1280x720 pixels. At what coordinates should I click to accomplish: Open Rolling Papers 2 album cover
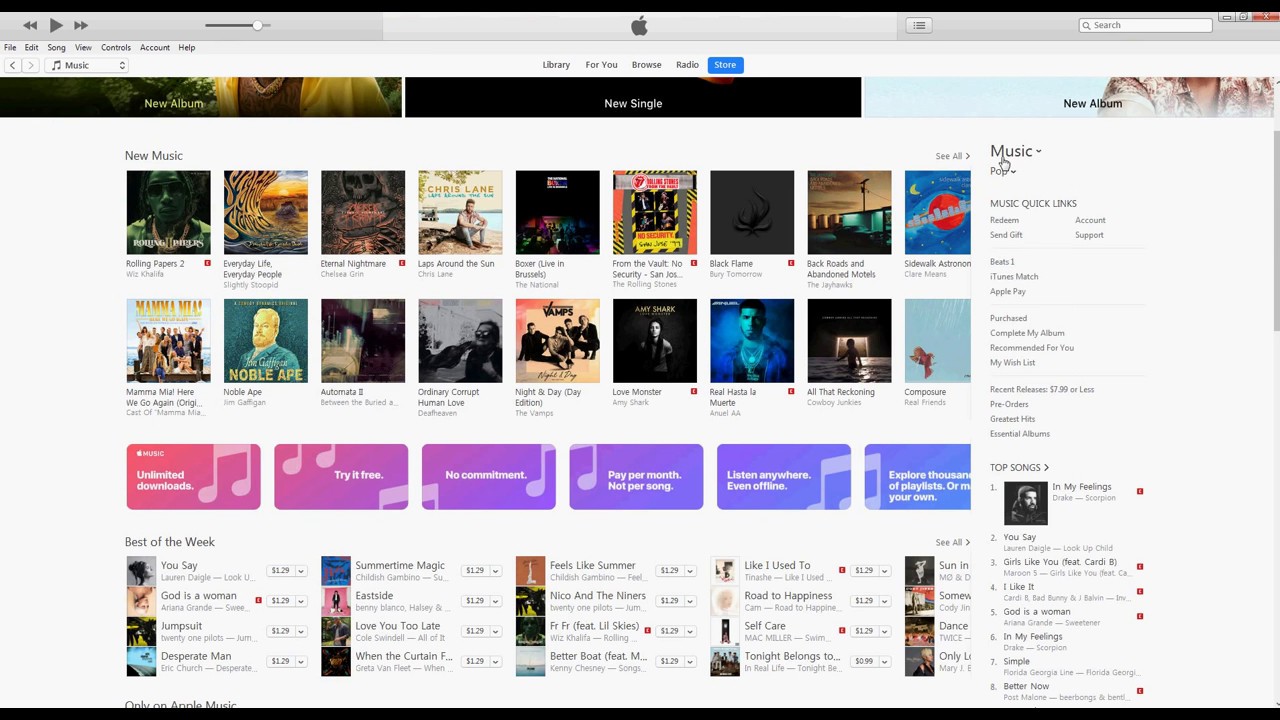pos(168,212)
